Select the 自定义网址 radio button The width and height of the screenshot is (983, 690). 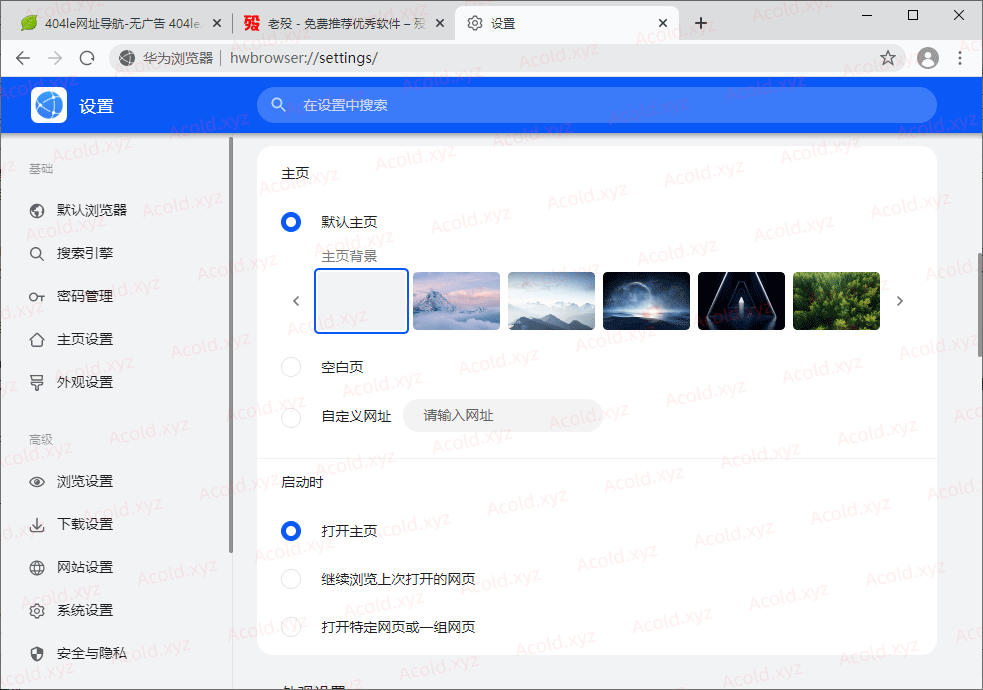(x=291, y=417)
